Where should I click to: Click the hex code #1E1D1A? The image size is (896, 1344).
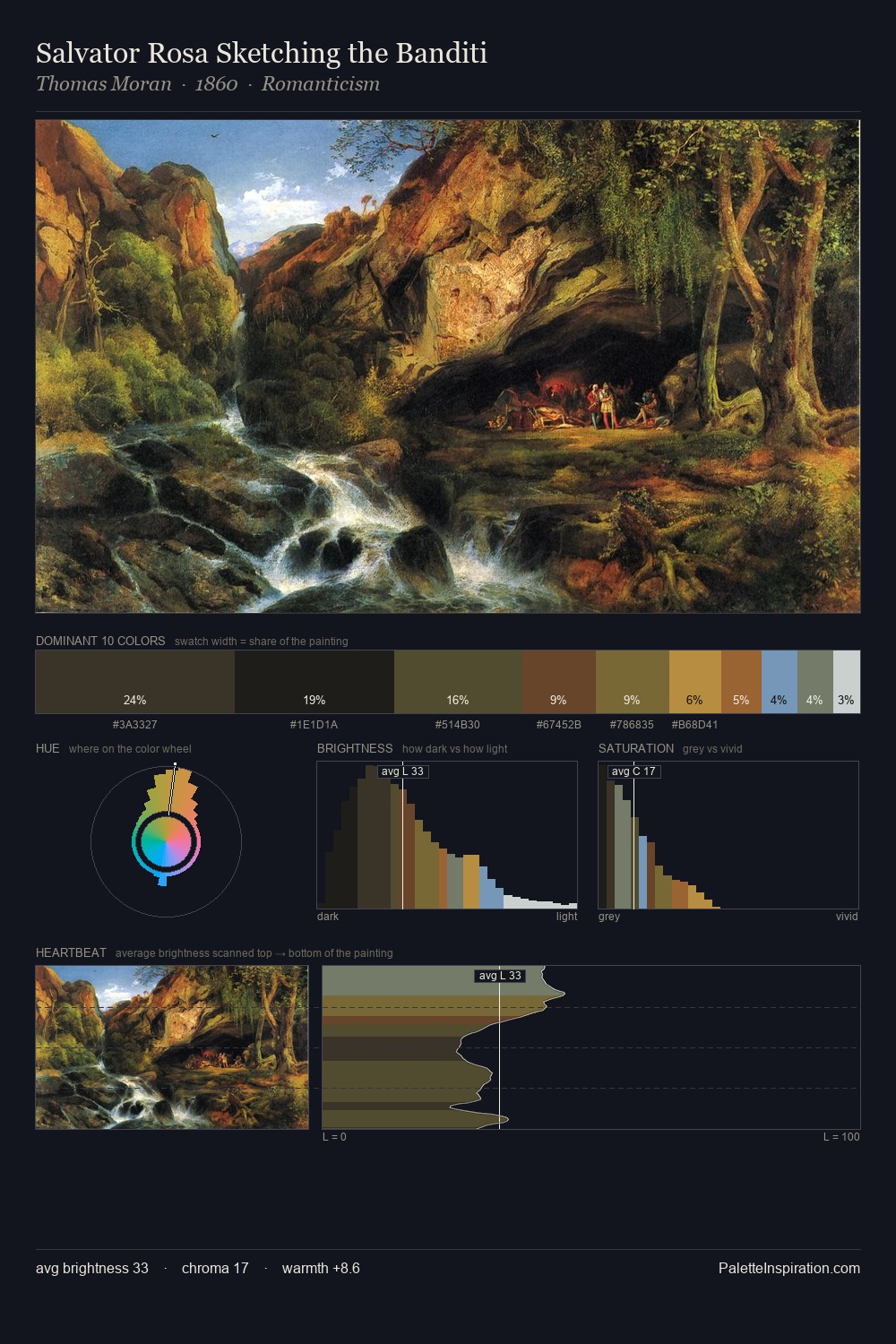pyautogui.click(x=314, y=724)
